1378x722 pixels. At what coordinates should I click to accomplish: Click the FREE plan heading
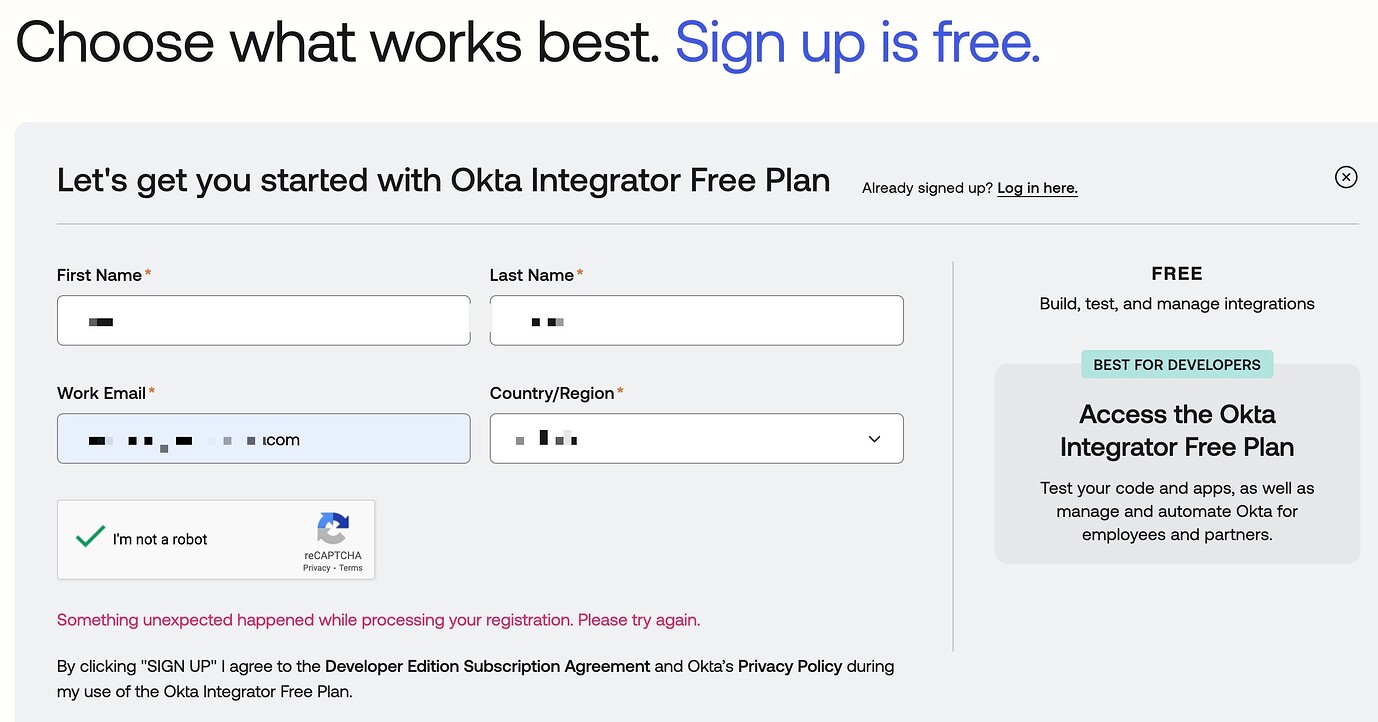pyautogui.click(x=1177, y=272)
